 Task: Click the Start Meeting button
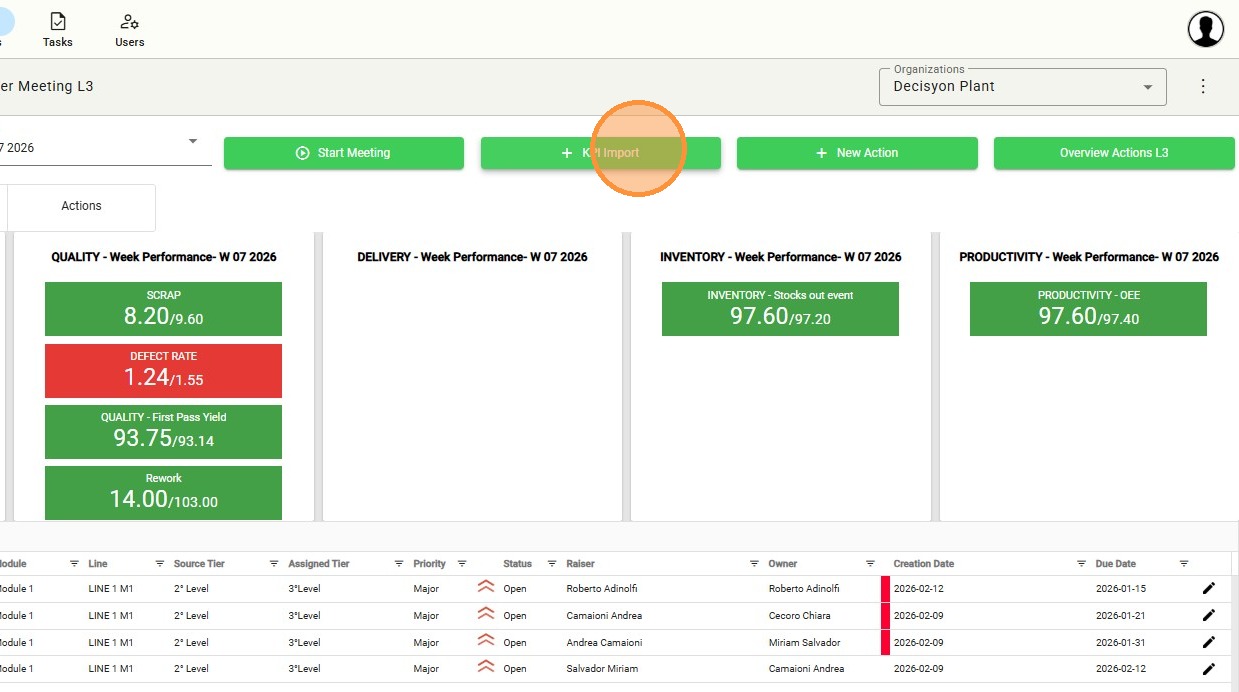coord(344,153)
